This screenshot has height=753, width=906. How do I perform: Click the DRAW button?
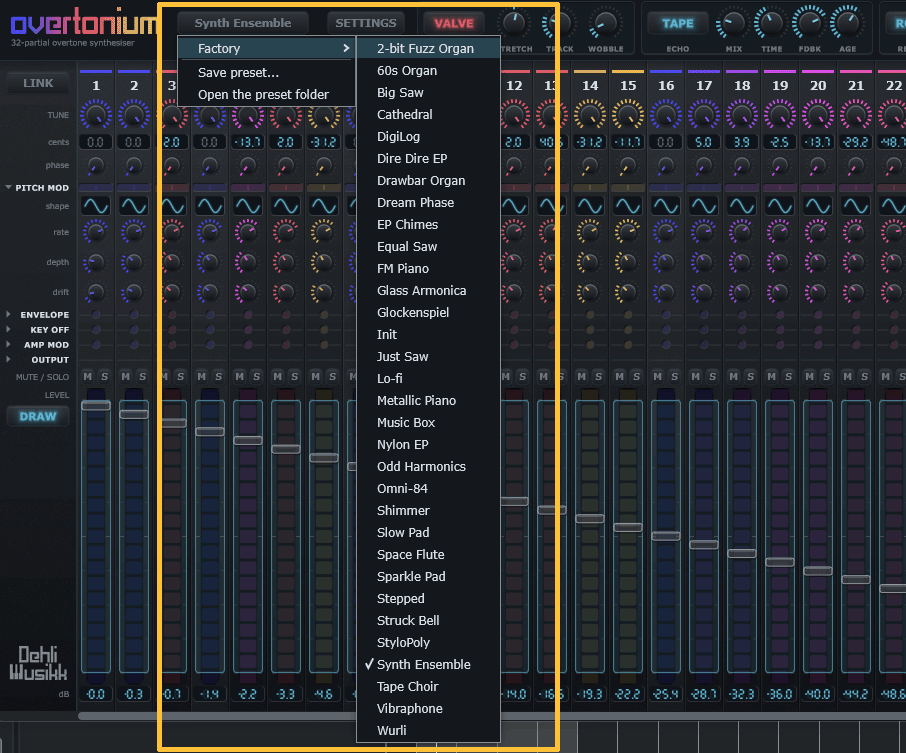[x=38, y=417]
